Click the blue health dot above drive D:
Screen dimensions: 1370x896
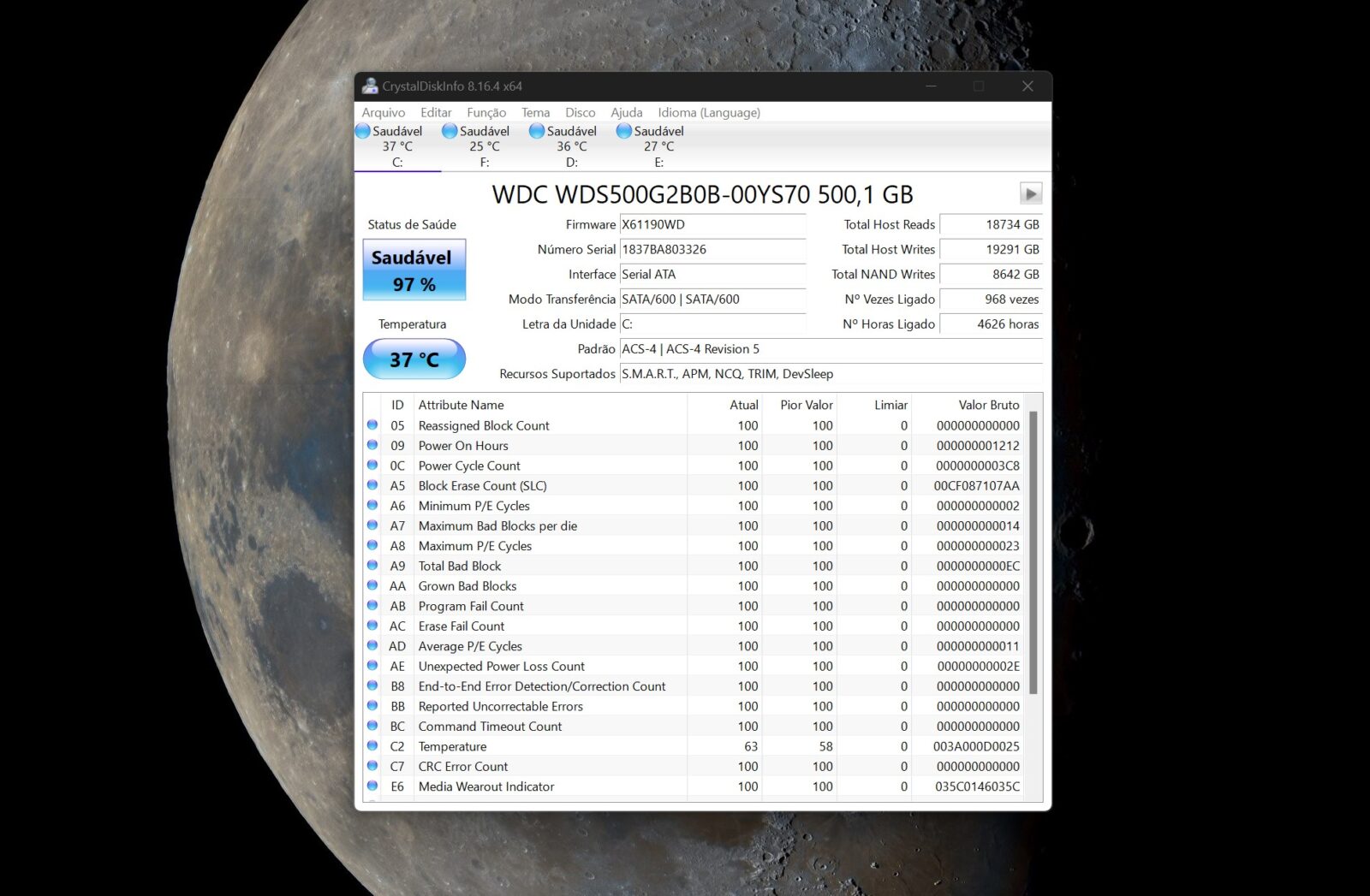[535, 130]
